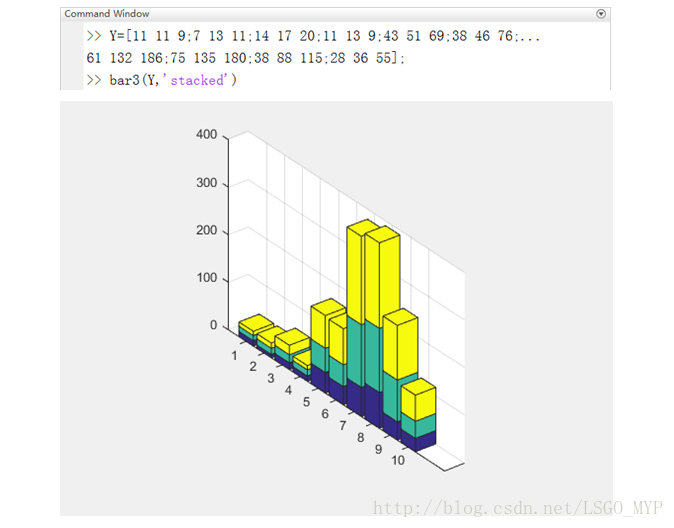
Task: Click the axis tick label 4
Action: click(288, 390)
